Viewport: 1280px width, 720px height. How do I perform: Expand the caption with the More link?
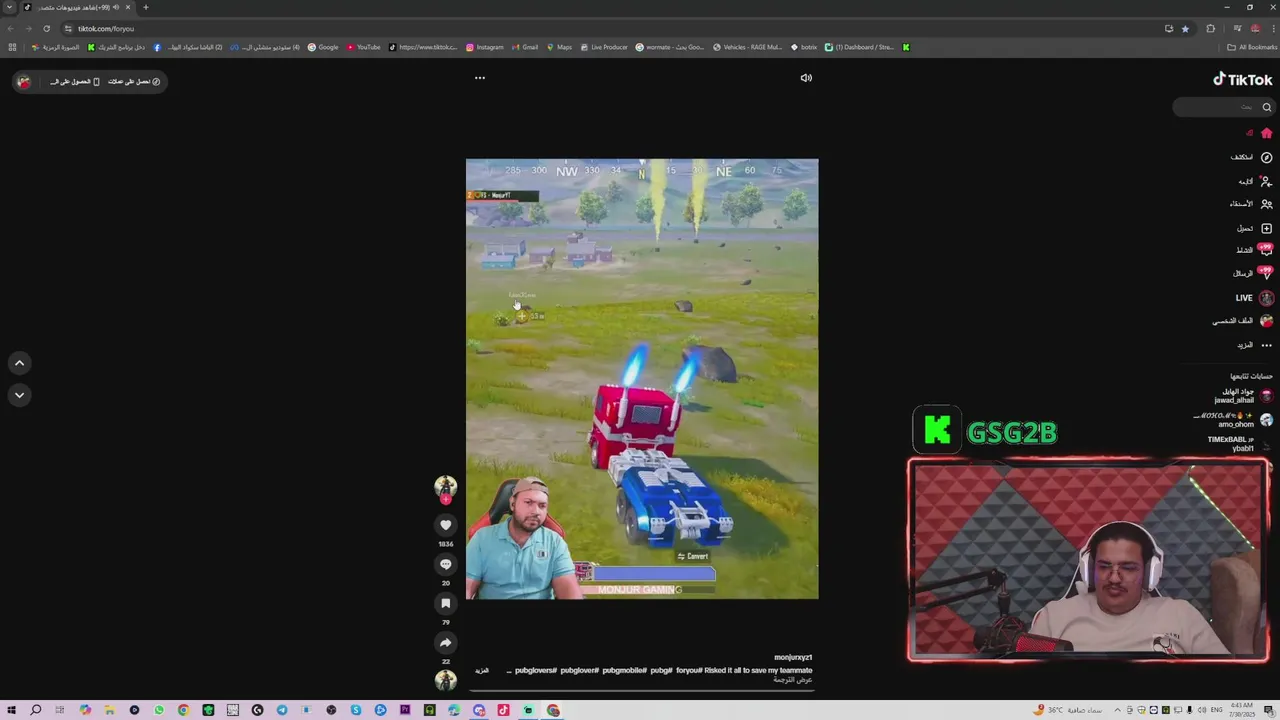tap(482, 670)
